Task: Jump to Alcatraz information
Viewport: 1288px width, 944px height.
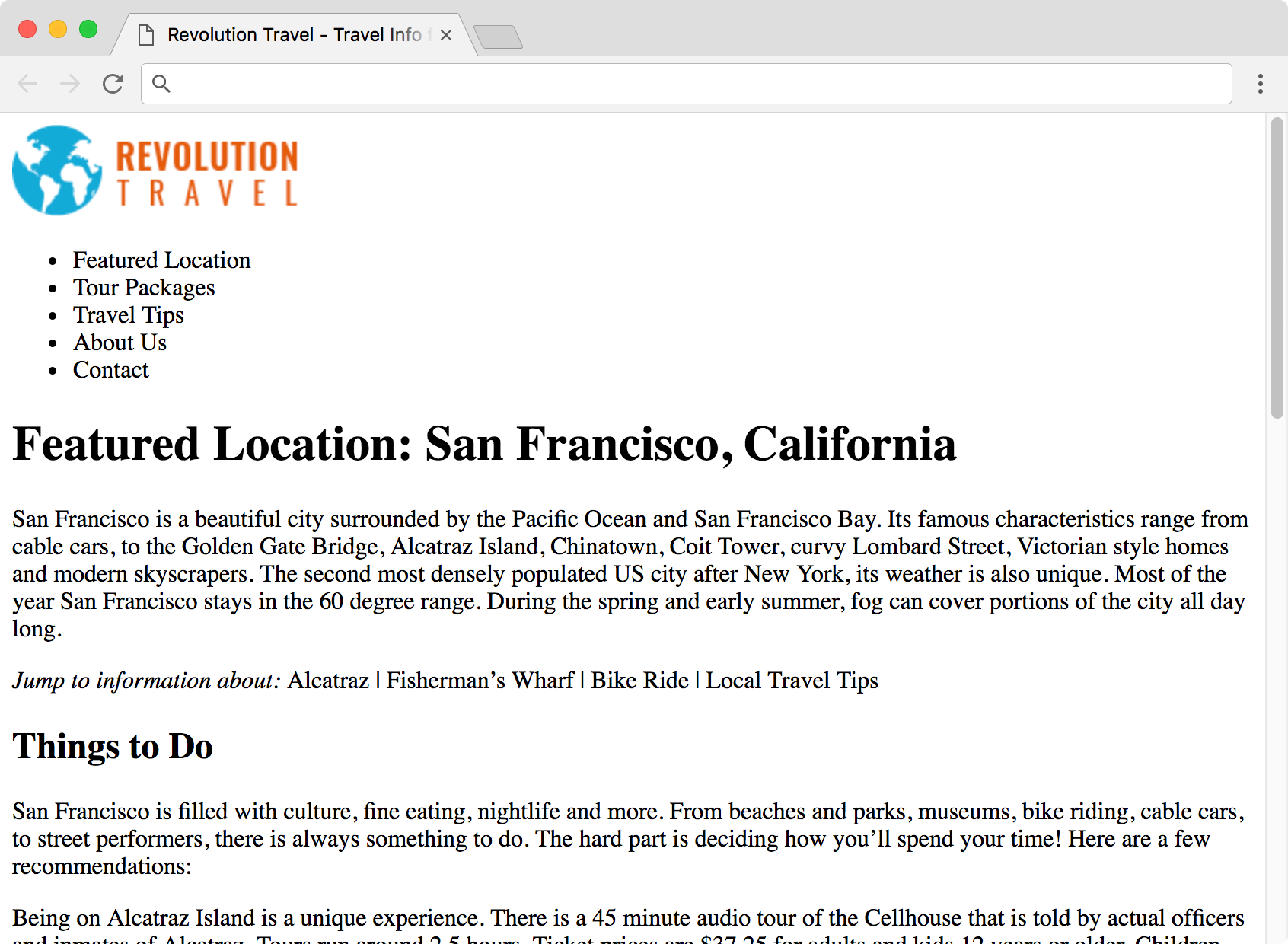Action: (328, 681)
